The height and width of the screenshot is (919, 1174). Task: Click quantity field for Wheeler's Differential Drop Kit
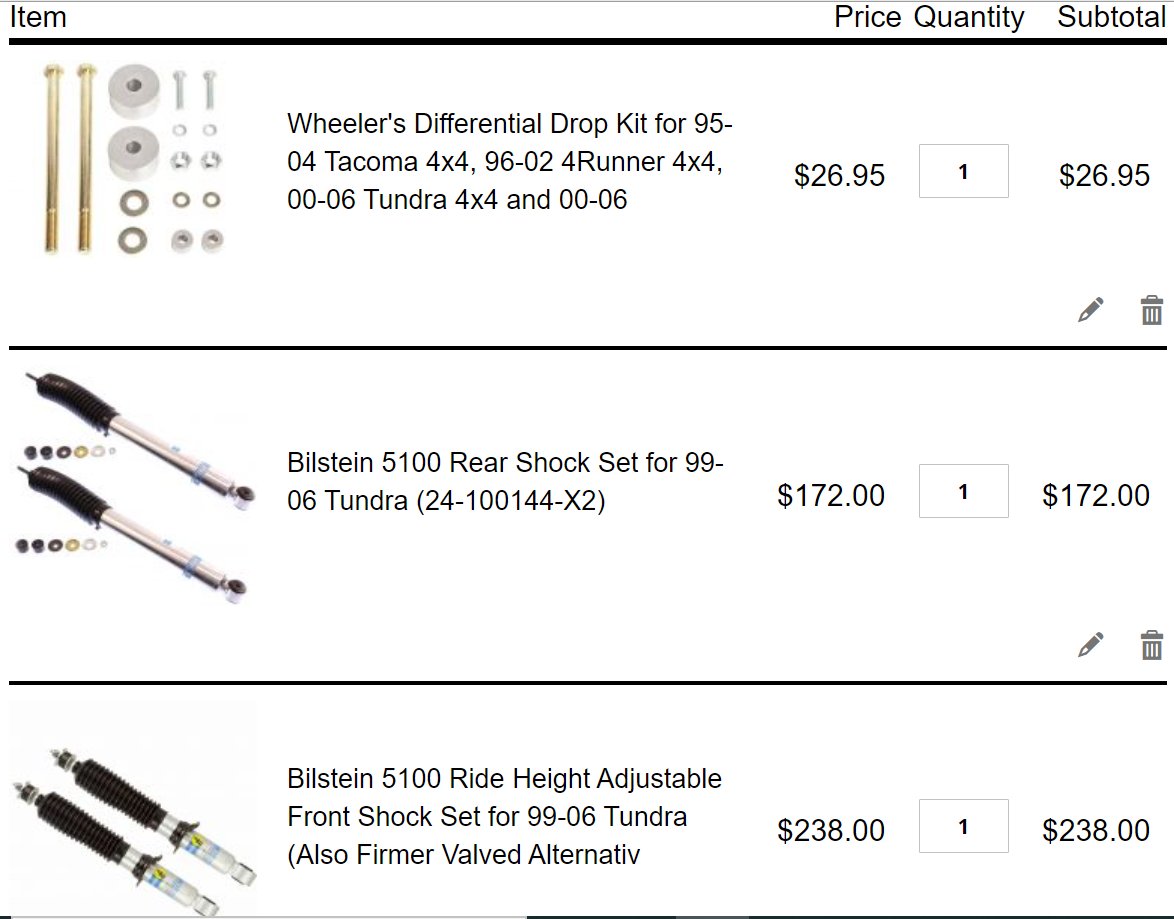point(964,172)
